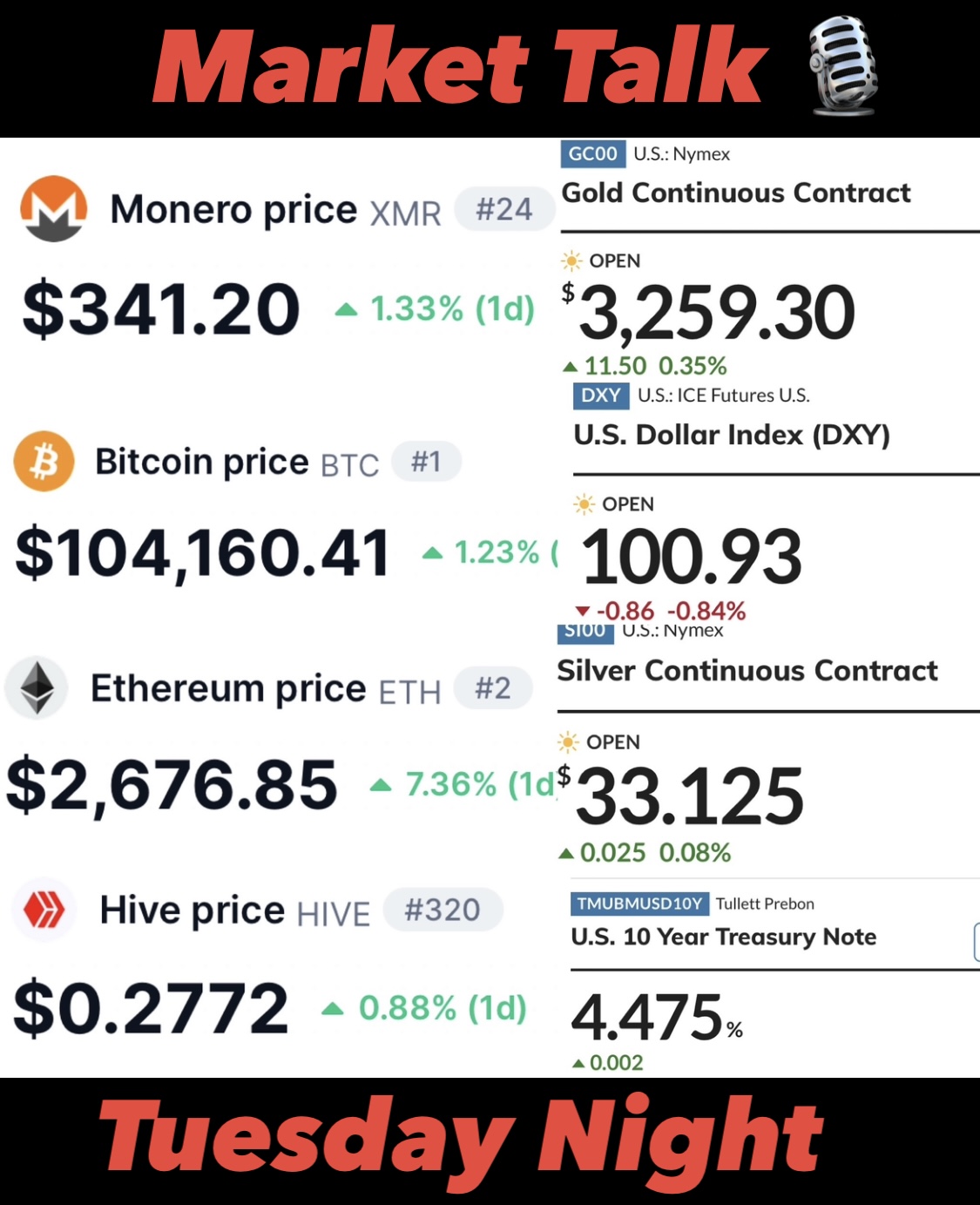The image size is (980, 1205).
Task: Select the GC00 ticker badge
Action: click(592, 153)
